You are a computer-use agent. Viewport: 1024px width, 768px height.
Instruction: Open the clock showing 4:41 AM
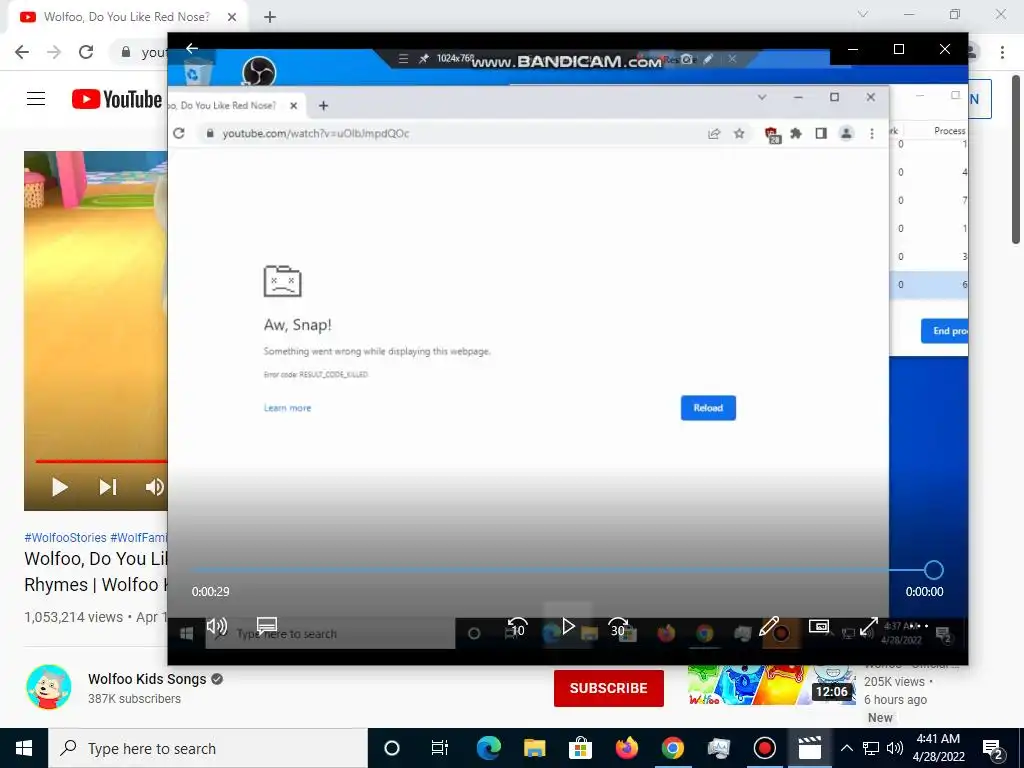[938, 748]
